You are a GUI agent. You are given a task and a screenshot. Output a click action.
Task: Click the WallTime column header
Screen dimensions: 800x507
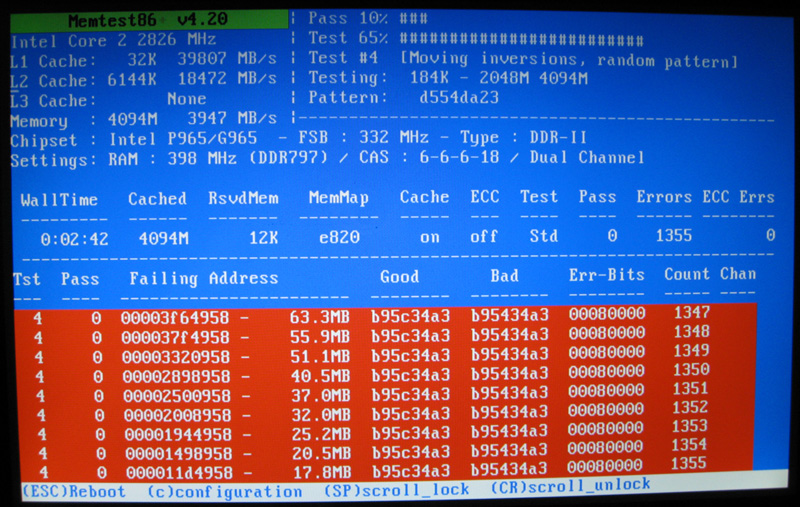coord(59,200)
